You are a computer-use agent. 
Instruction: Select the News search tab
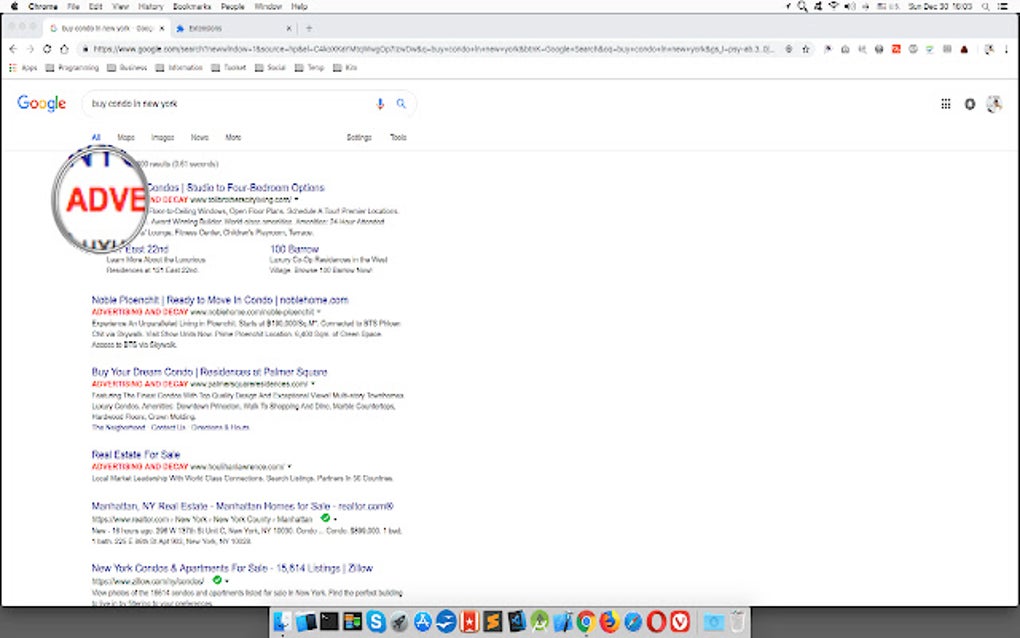200,137
